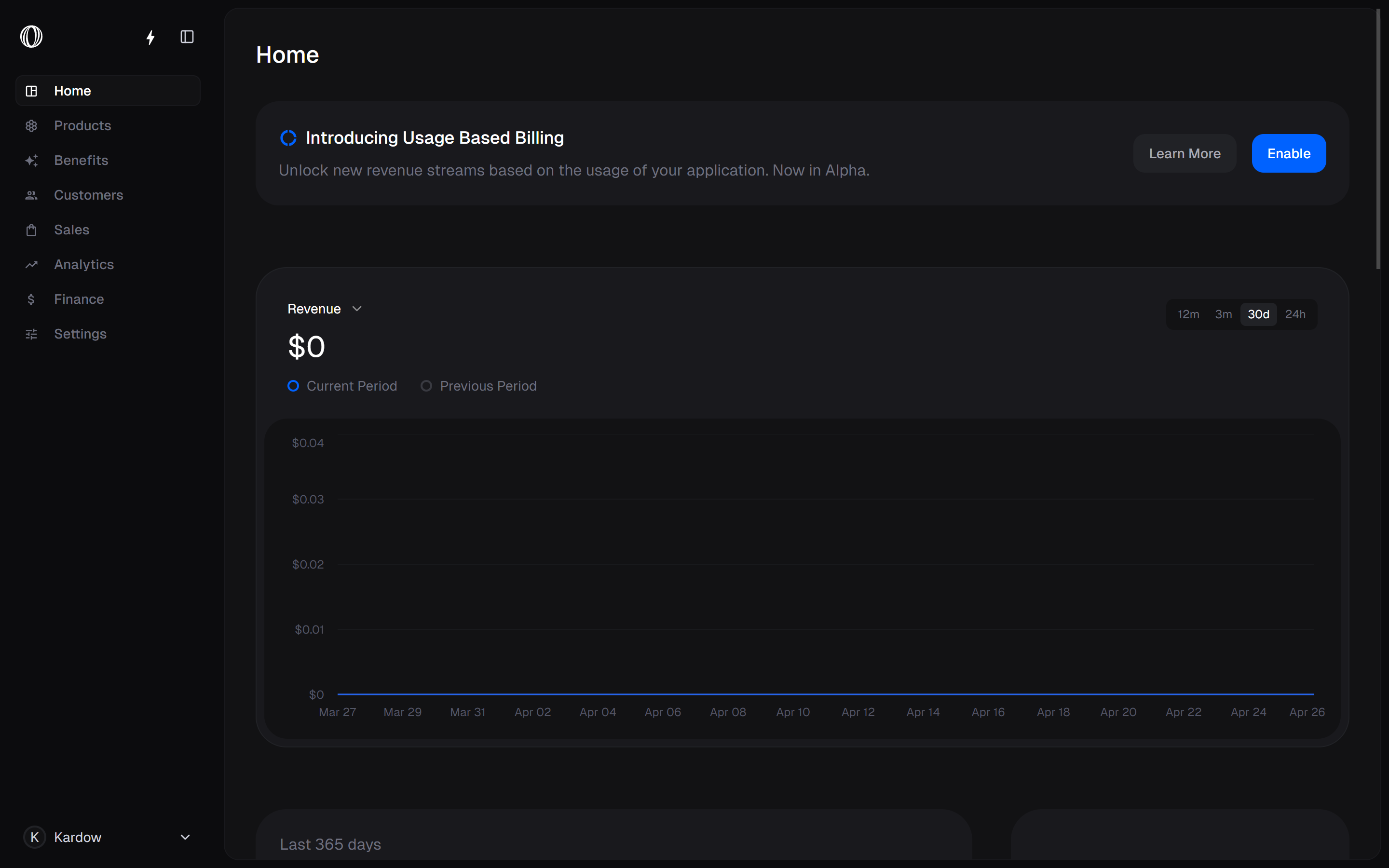Screen dimensions: 1389x868
Task: Open Finance via dollar sign icon
Action: [x=31, y=299]
